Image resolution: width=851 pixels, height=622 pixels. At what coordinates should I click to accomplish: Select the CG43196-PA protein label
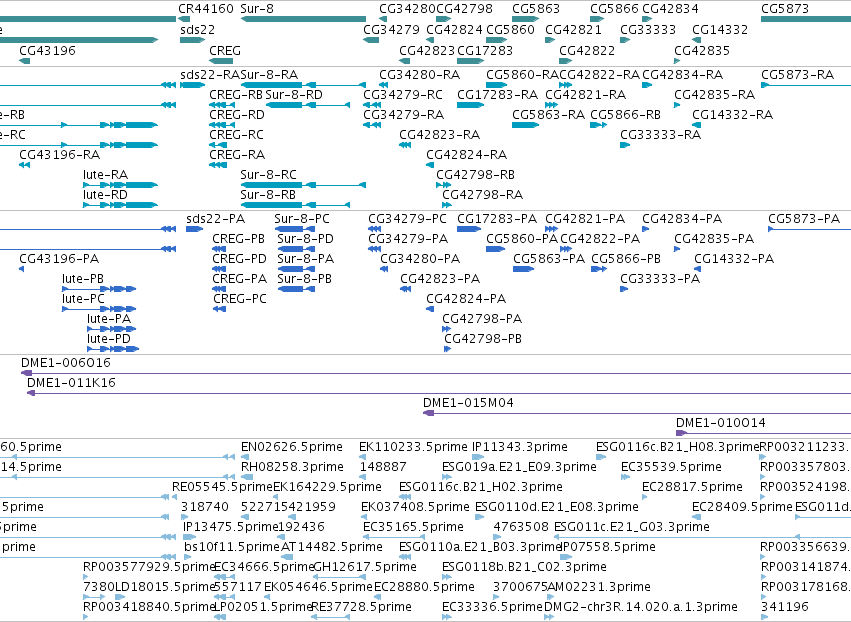click(x=59, y=259)
